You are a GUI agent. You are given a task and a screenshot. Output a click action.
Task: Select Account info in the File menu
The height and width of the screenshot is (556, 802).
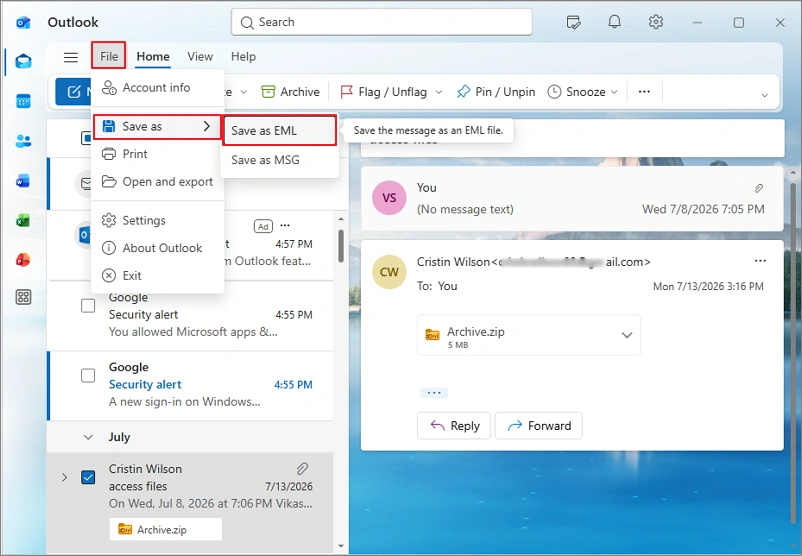[x=157, y=87]
